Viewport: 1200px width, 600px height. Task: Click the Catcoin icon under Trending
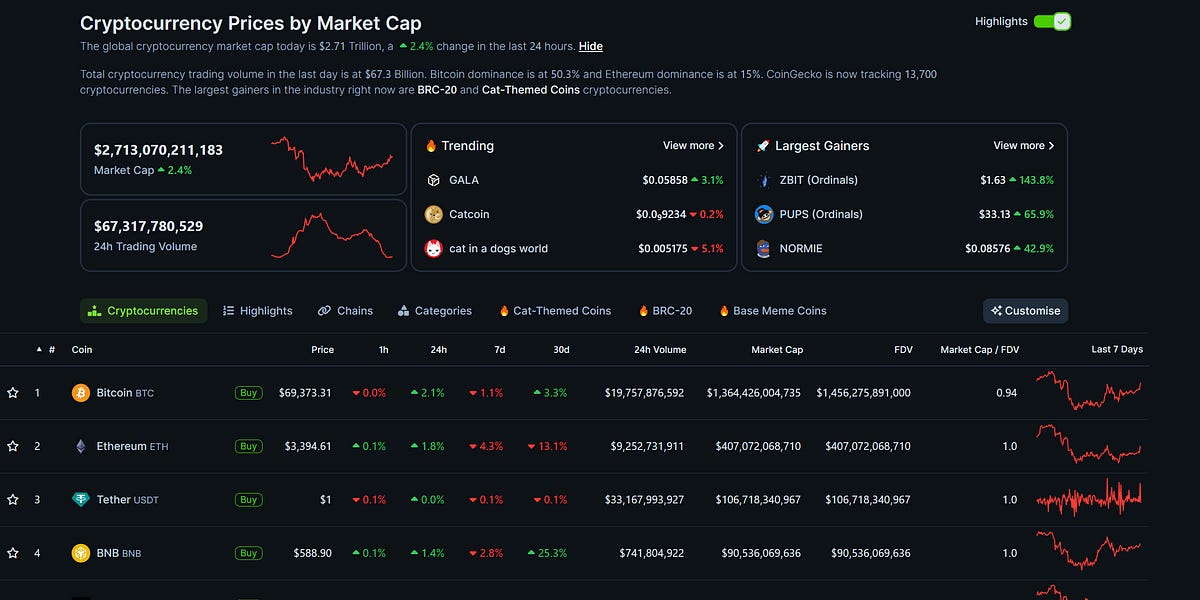tap(433, 214)
